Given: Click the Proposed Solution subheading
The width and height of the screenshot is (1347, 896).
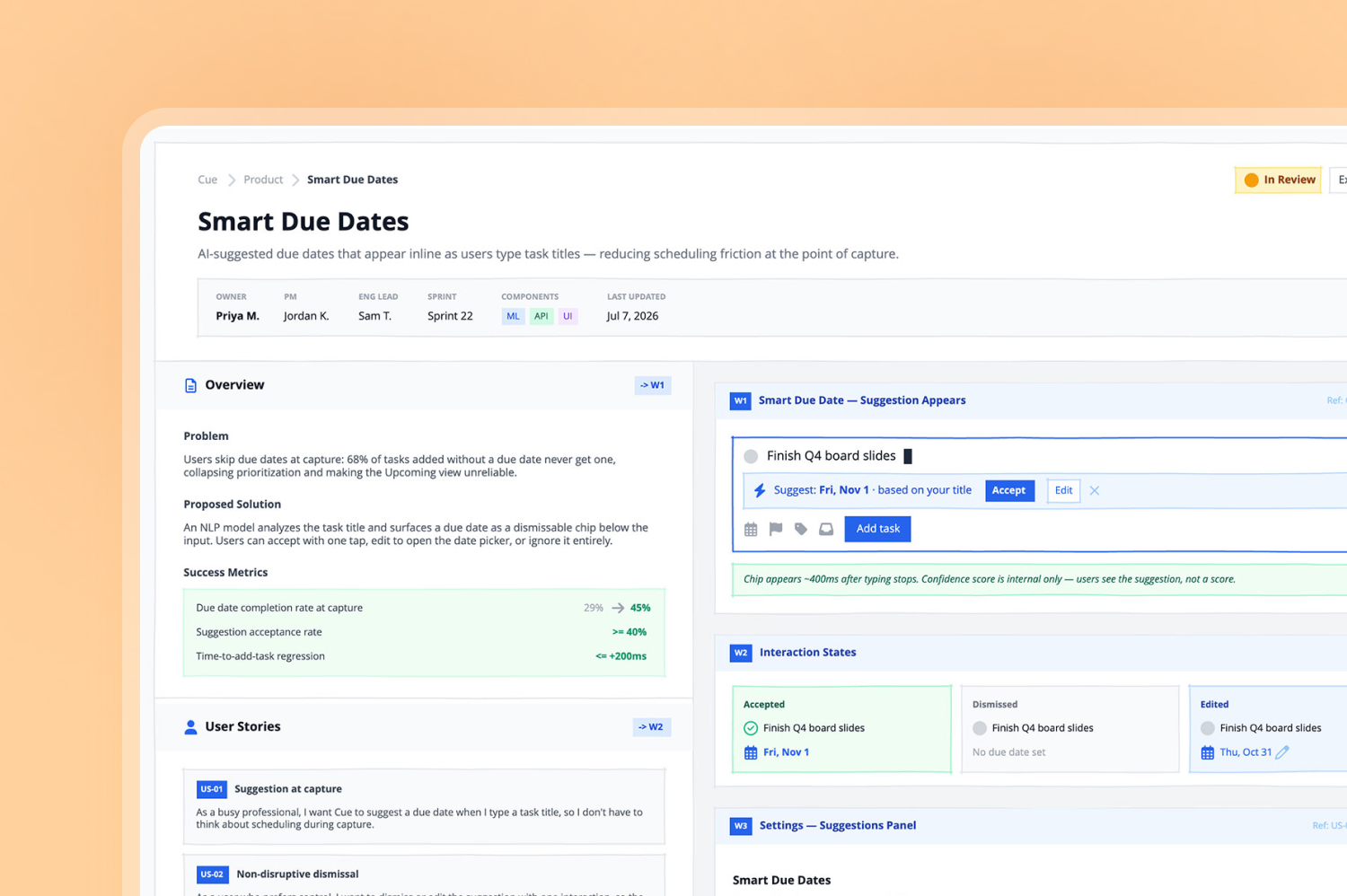Looking at the screenshot, I should pos(232,505).
